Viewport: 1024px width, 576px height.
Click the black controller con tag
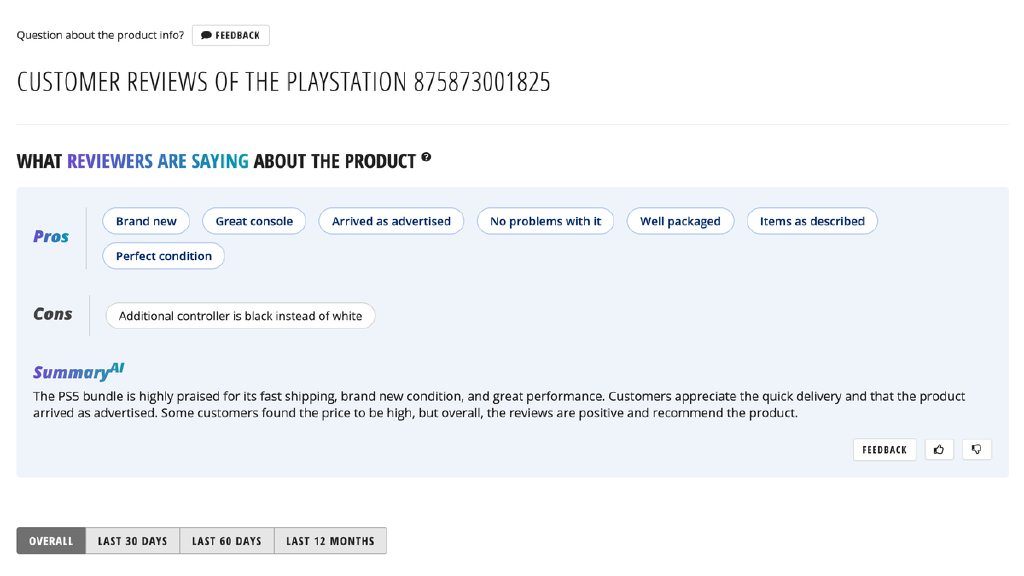pos(240,316)
